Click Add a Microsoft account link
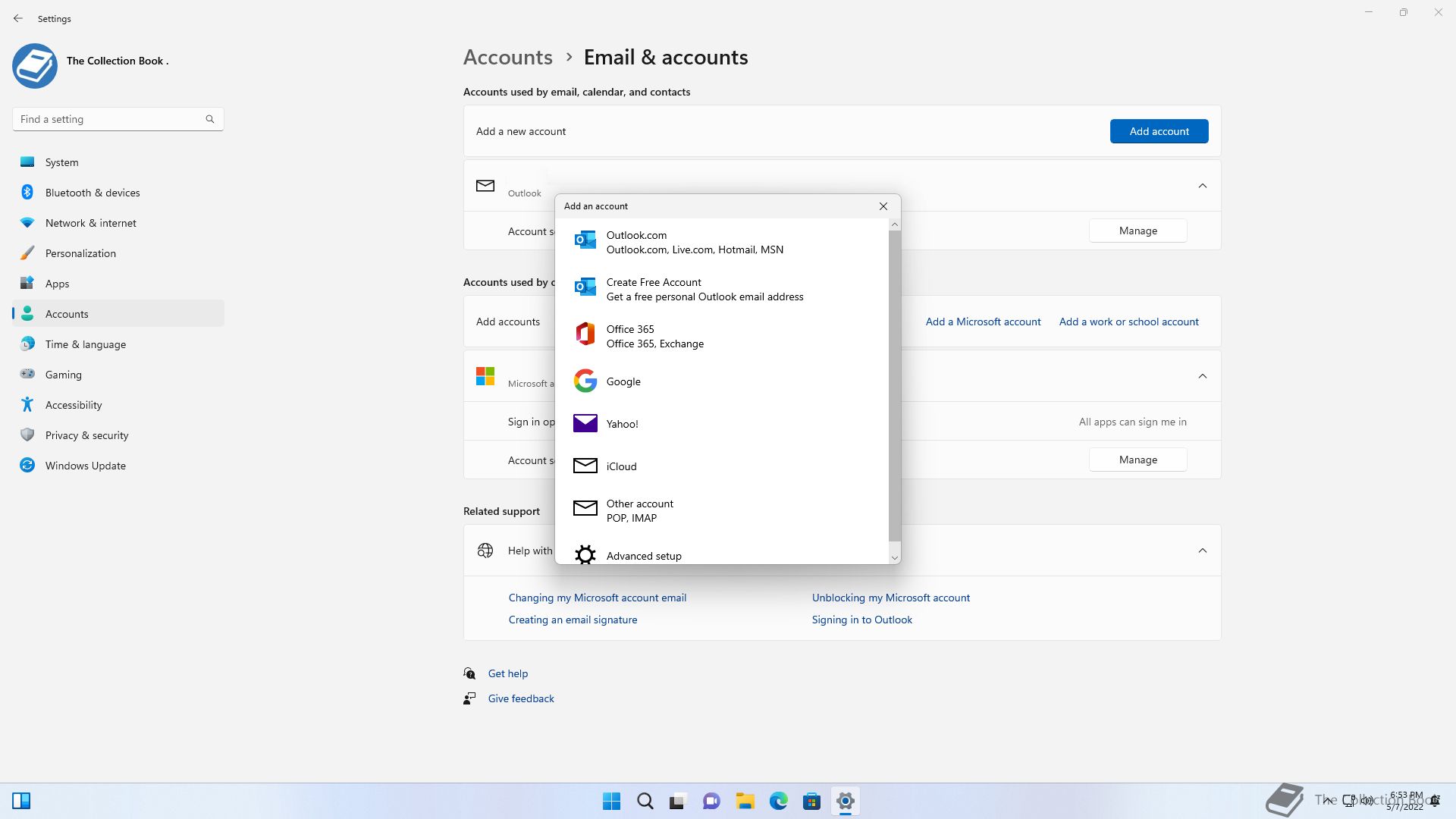 983,322
